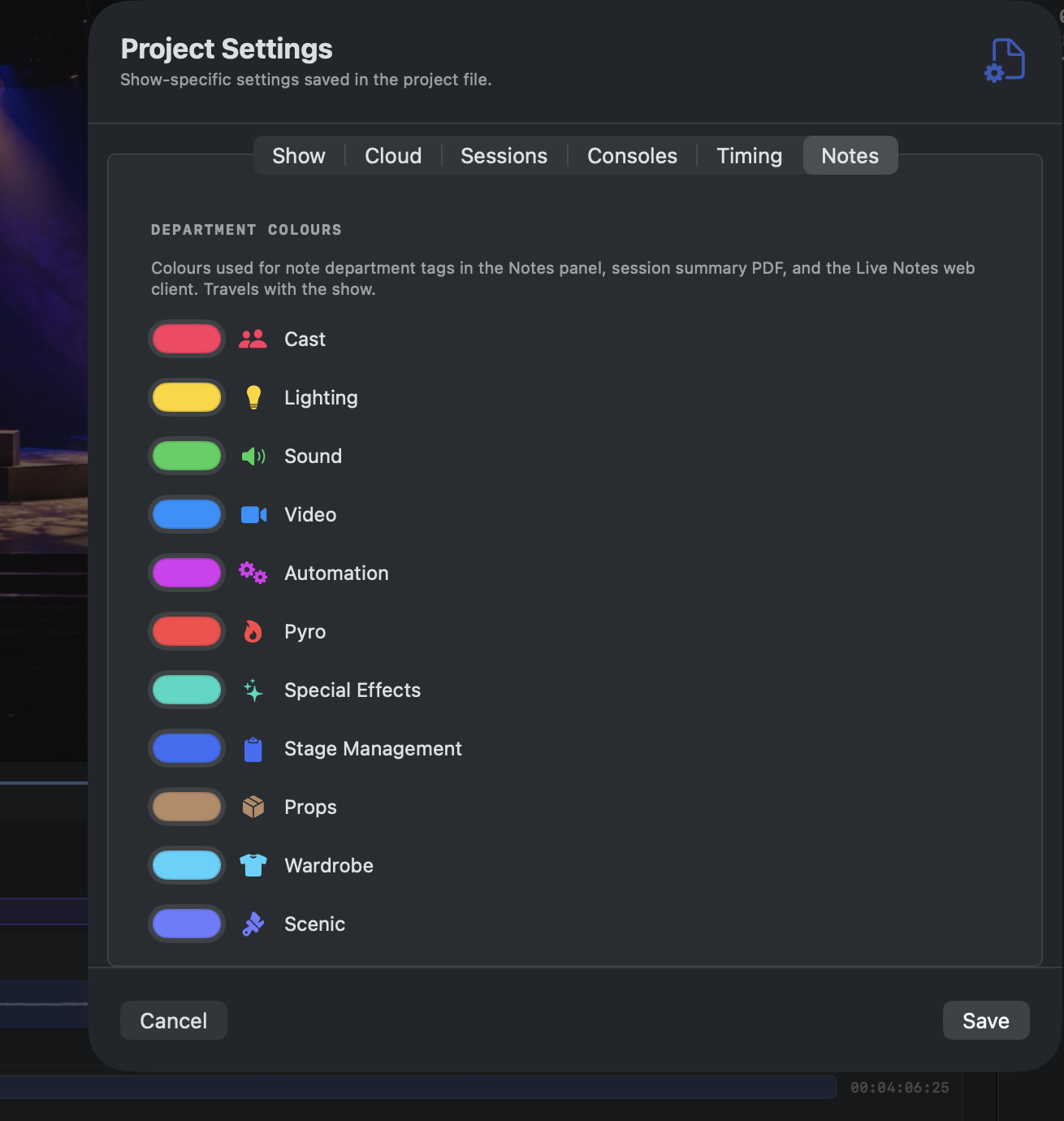Cancel the project settings dialog

click(x=174, y=1020)
